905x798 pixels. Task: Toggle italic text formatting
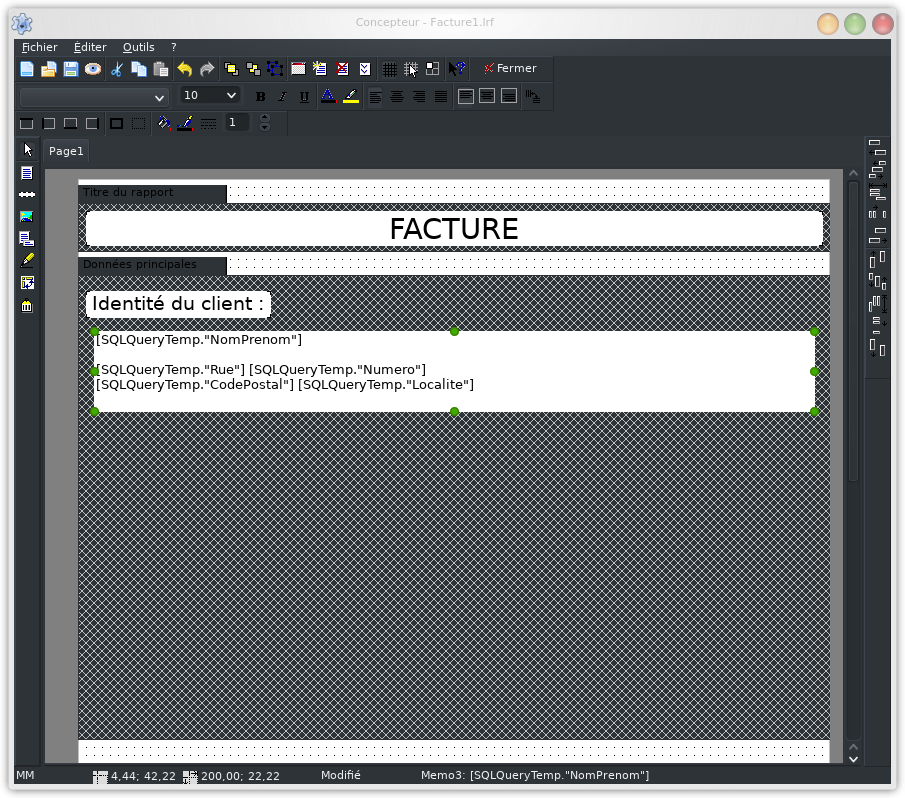[x=282, y=97]
